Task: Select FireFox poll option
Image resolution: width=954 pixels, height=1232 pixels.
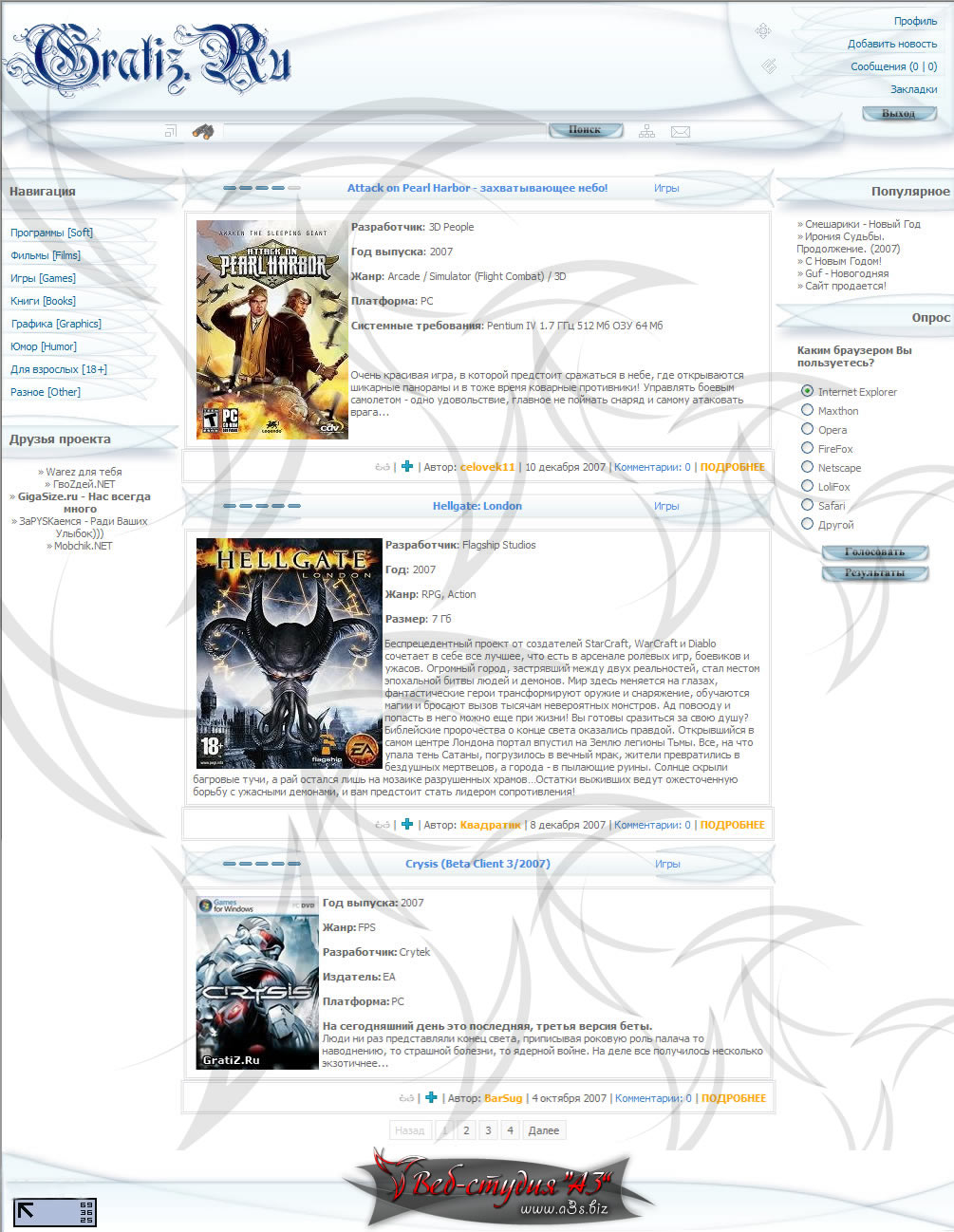Action: point(807,448)
